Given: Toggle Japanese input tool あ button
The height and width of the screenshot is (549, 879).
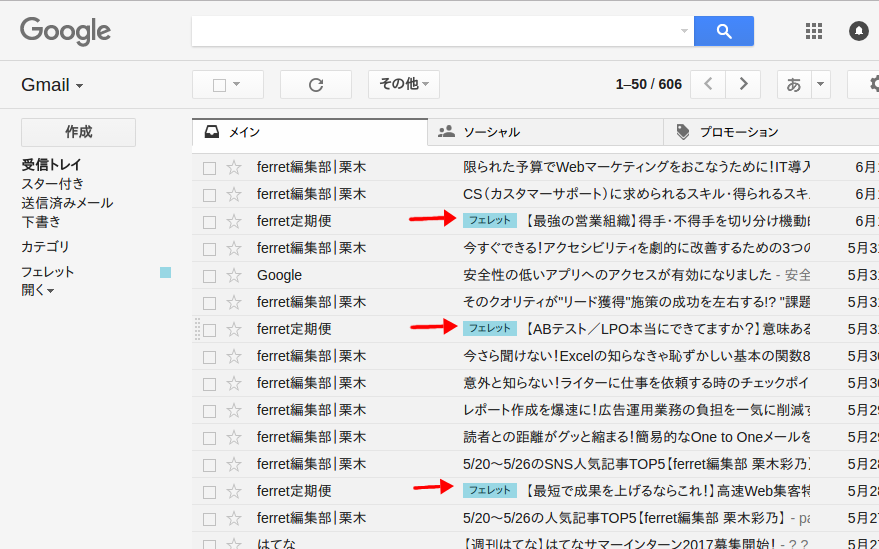Looking at the screenshot, I should point(794,84).
